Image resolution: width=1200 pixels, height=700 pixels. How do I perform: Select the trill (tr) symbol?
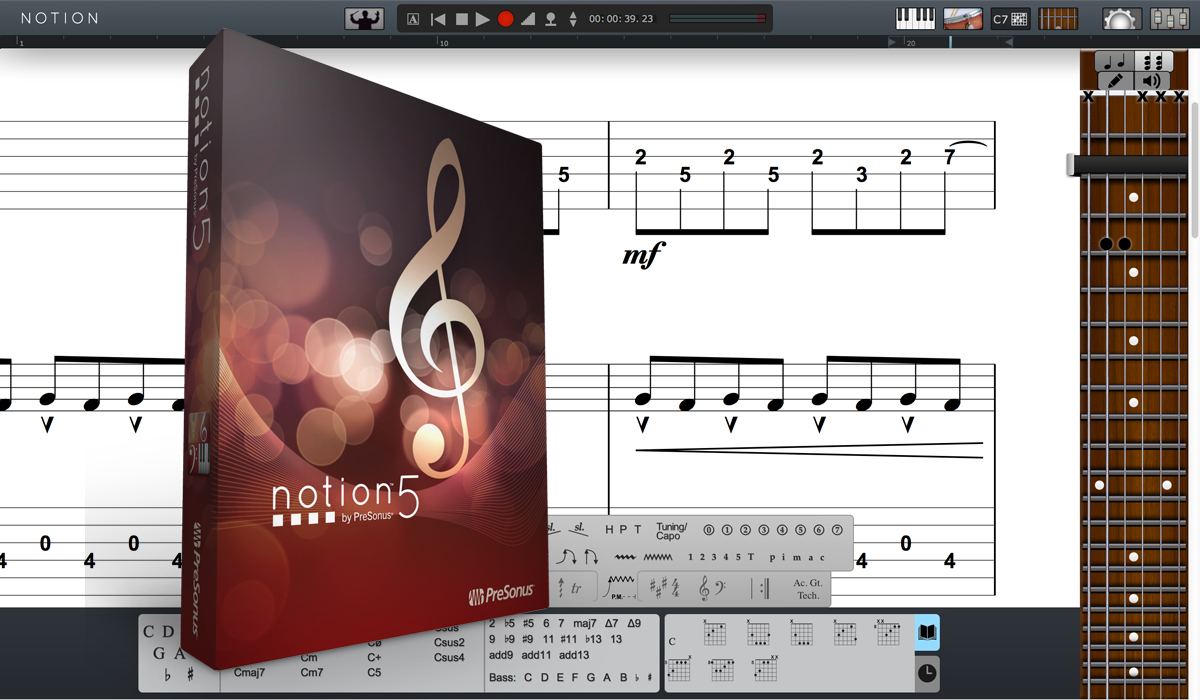[x=576, y=588]
